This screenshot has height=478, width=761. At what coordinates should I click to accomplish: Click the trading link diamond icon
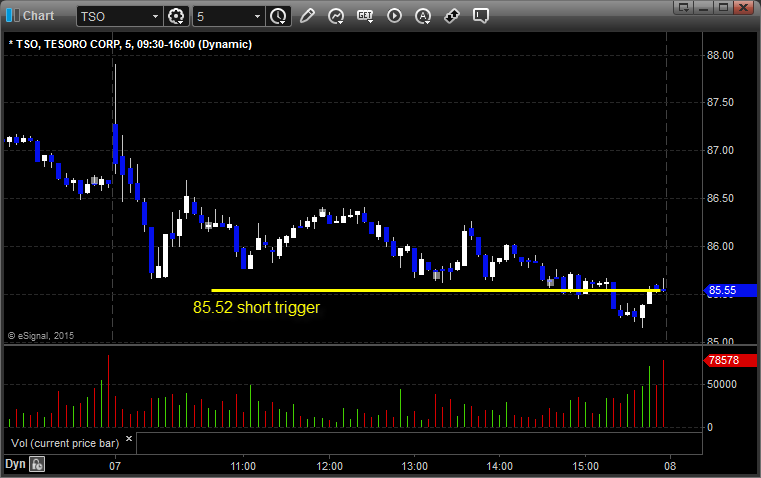(x=452, y=16)
